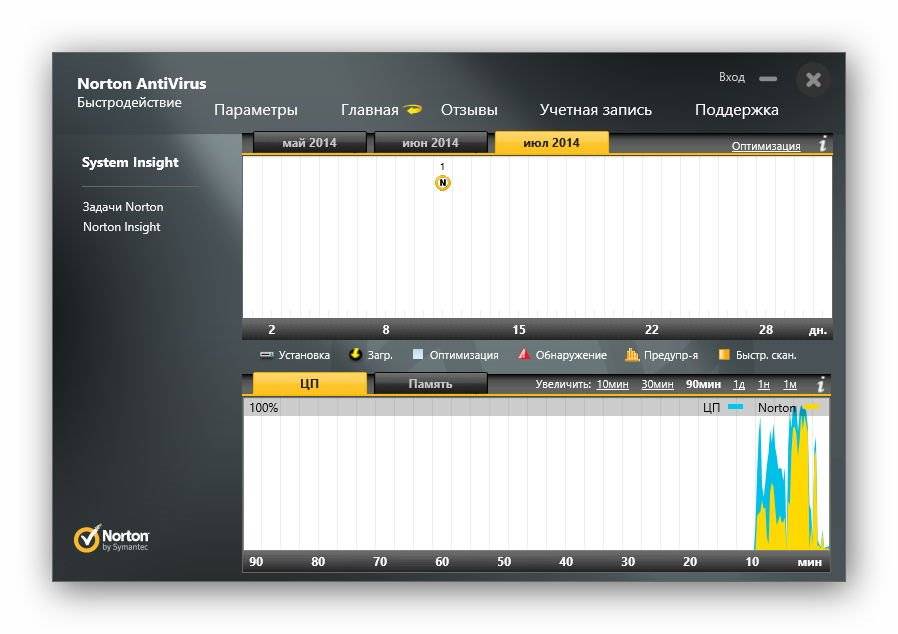Select the июл 2014 tab
Viewport: 898px width, 634px height.
(552, 143)
